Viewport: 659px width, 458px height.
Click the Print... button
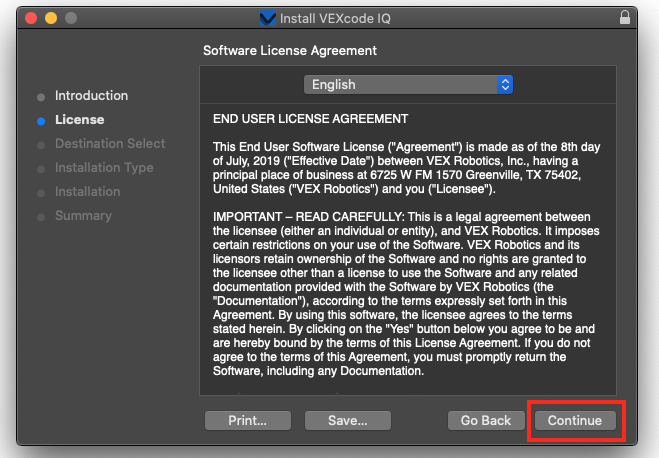coord(248,421)
